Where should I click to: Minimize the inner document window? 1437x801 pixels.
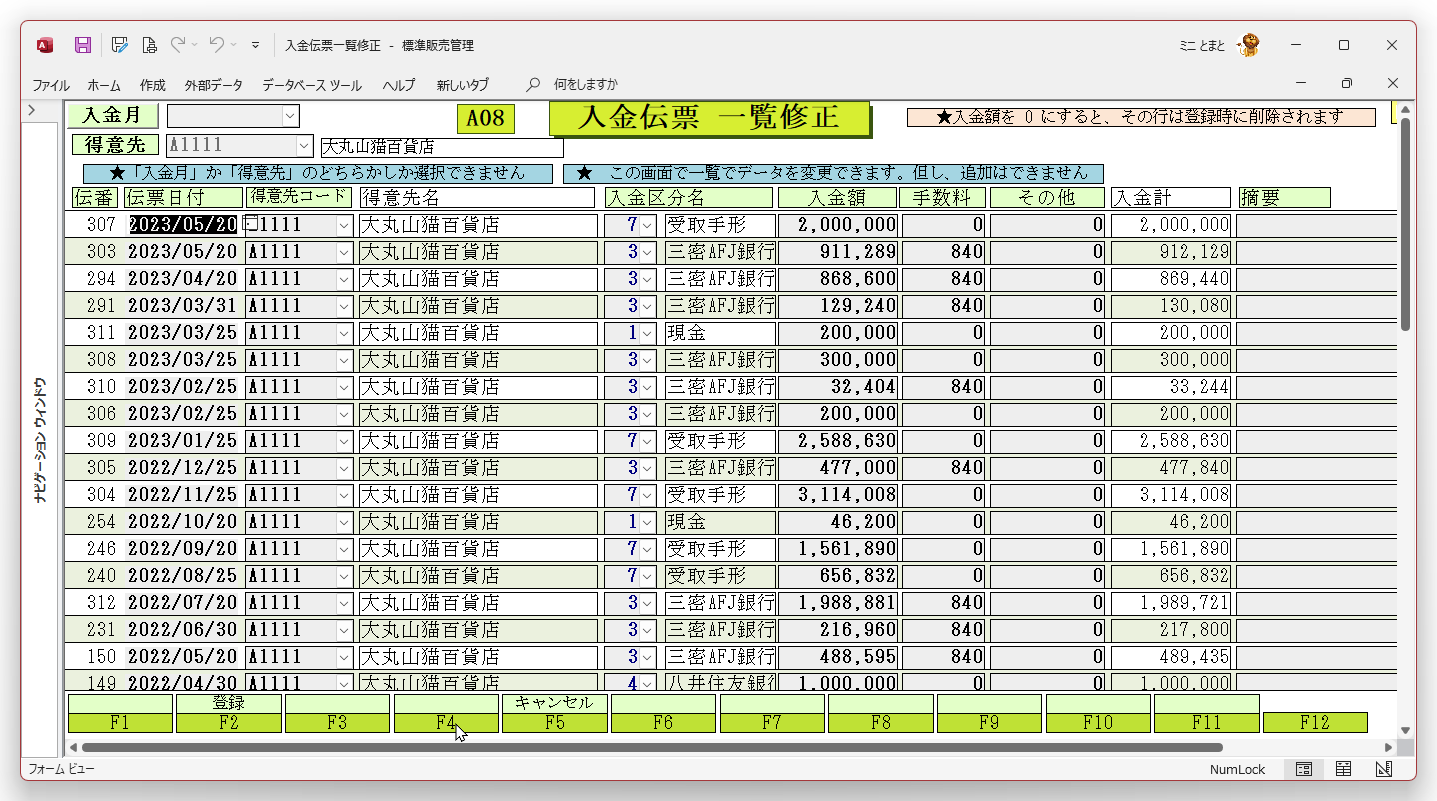point(1301,84)
